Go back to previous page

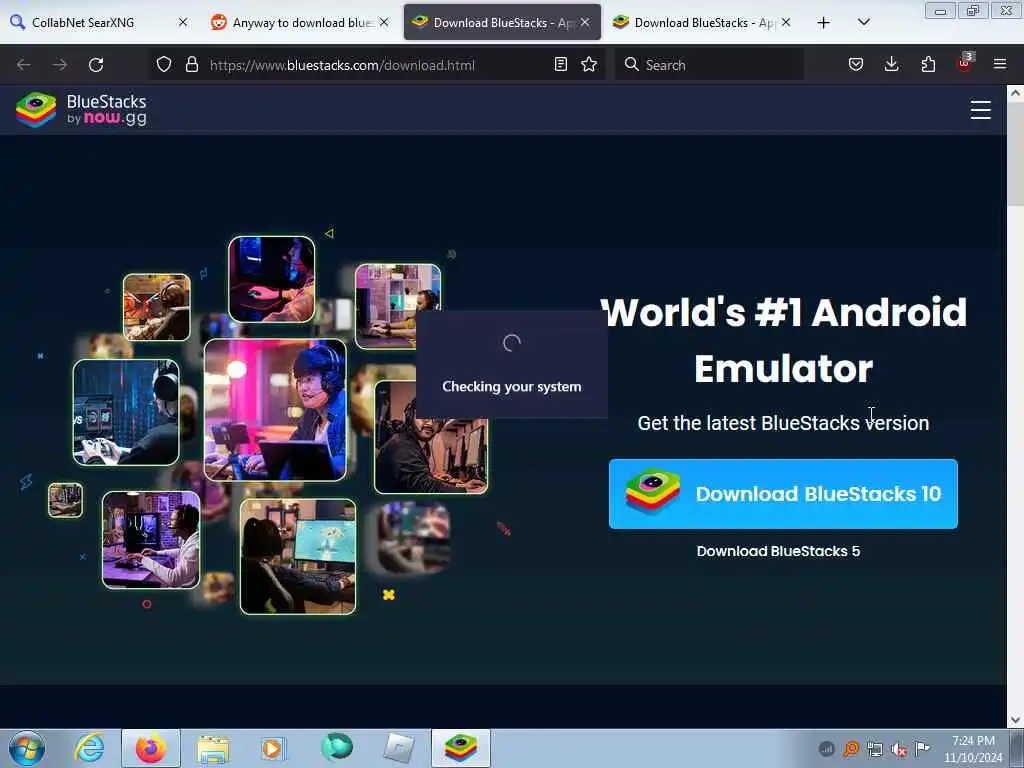click(x=24, y=65)
